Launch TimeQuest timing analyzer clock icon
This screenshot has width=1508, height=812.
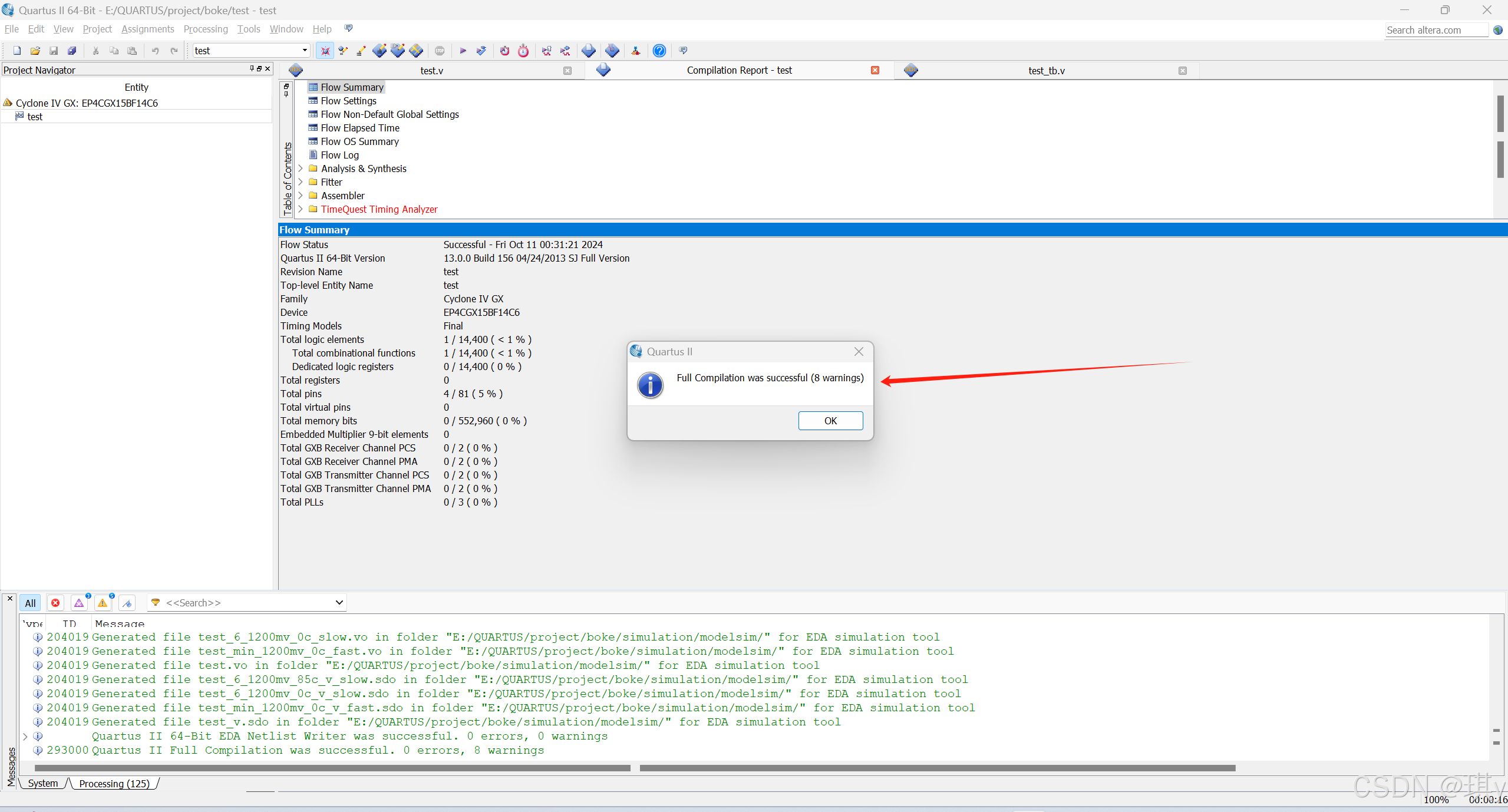click(x=523, y=51)
